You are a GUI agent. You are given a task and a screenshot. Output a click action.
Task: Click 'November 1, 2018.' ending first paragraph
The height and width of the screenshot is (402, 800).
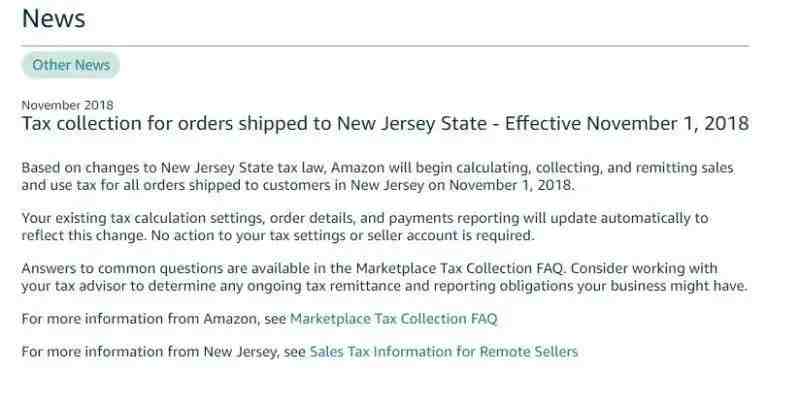tap(511, 185)
